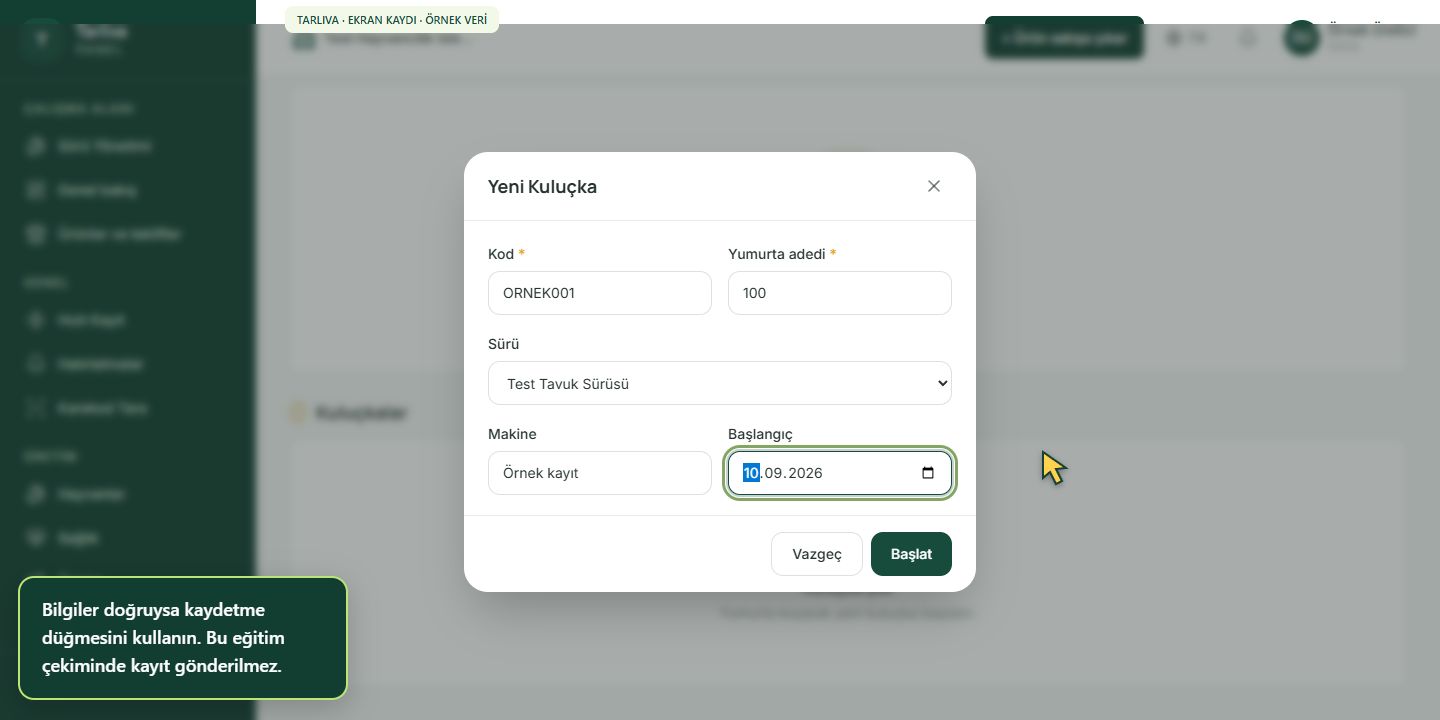This screenshot has width=1440, height=720.
Task: Select the year 2026 in the Başlangıç date
Action: click(x=805, y=473)
